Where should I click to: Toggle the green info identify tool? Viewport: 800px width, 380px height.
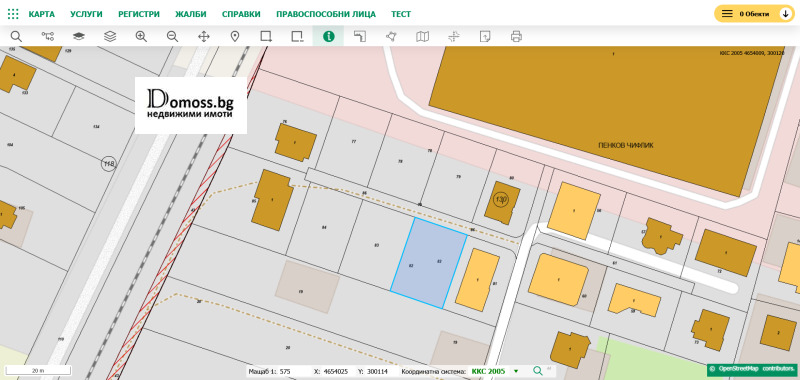point(329,36)
